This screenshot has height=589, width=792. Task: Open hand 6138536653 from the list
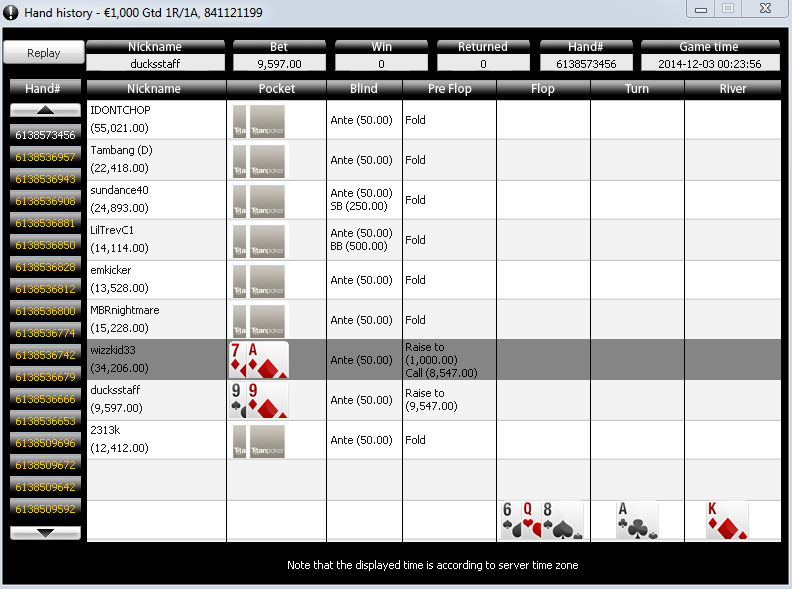coord(45,421)
